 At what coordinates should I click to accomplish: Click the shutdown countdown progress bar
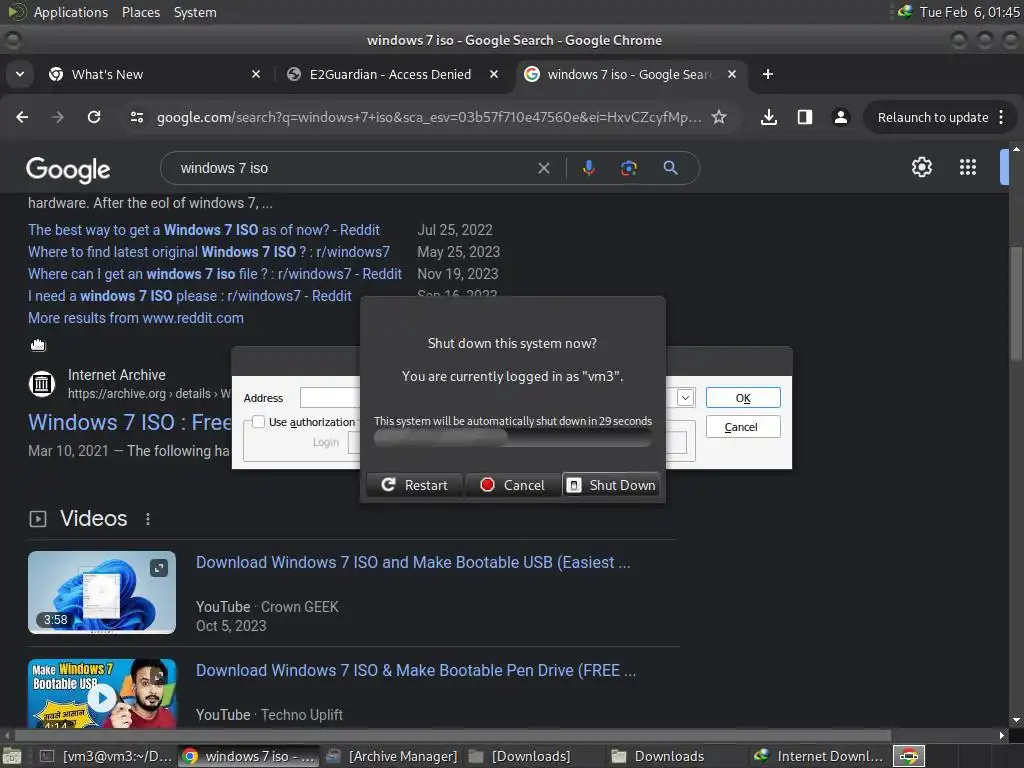513,438
